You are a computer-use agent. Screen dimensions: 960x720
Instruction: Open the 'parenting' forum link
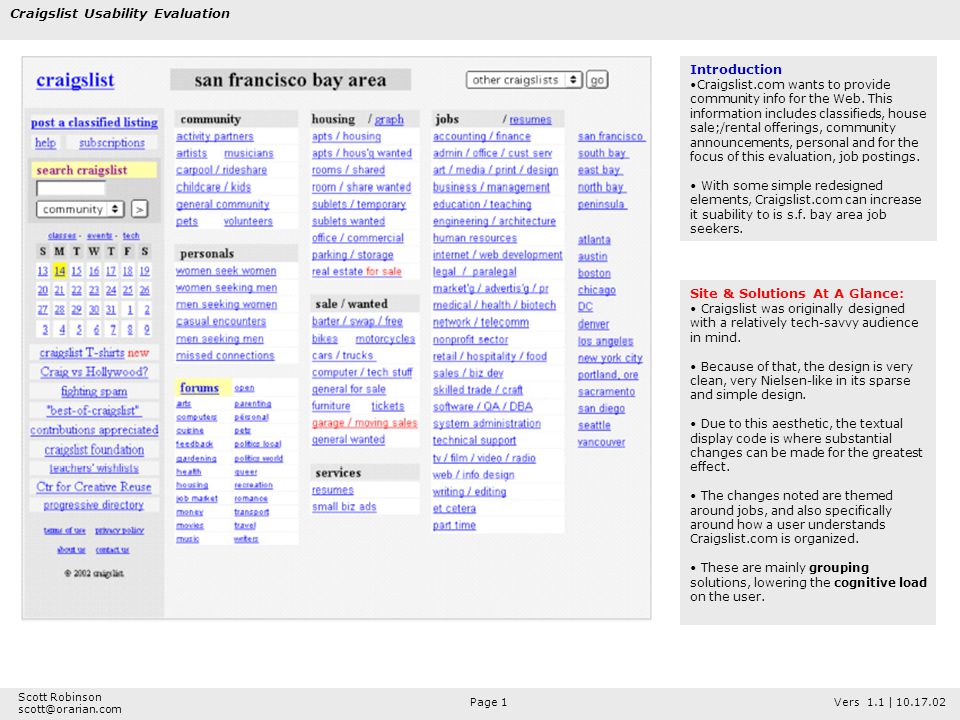pyautogui.click(x=253, y=404)
